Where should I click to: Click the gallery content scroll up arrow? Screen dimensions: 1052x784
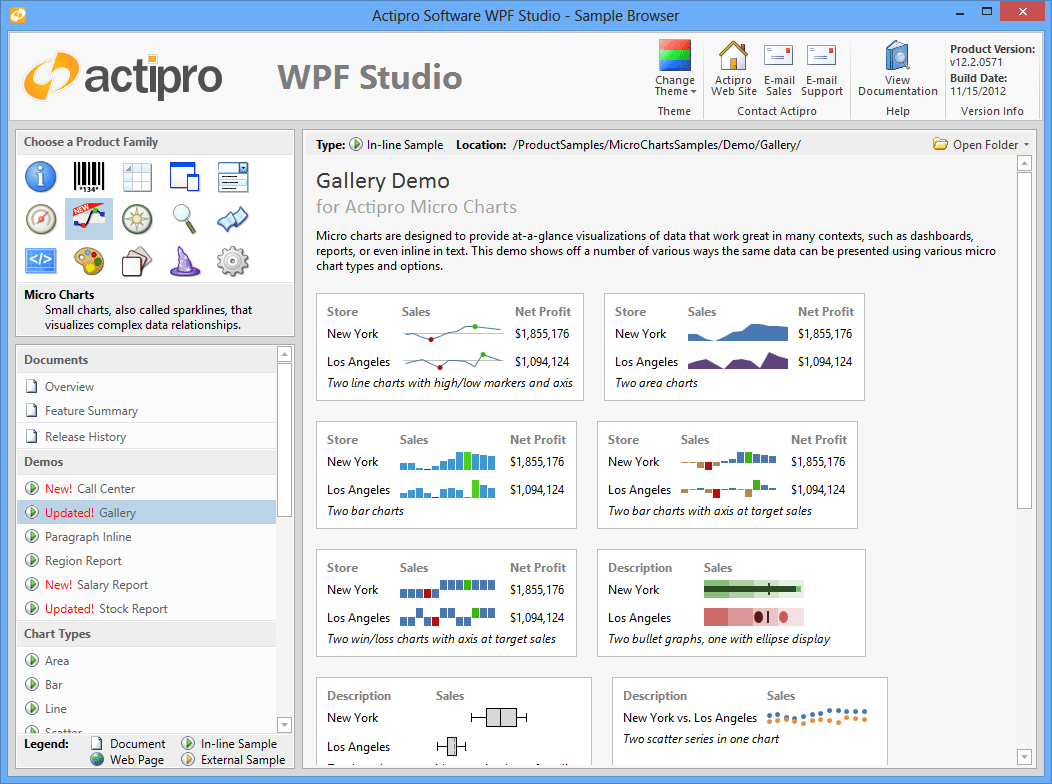click(x=1024, y=163)
